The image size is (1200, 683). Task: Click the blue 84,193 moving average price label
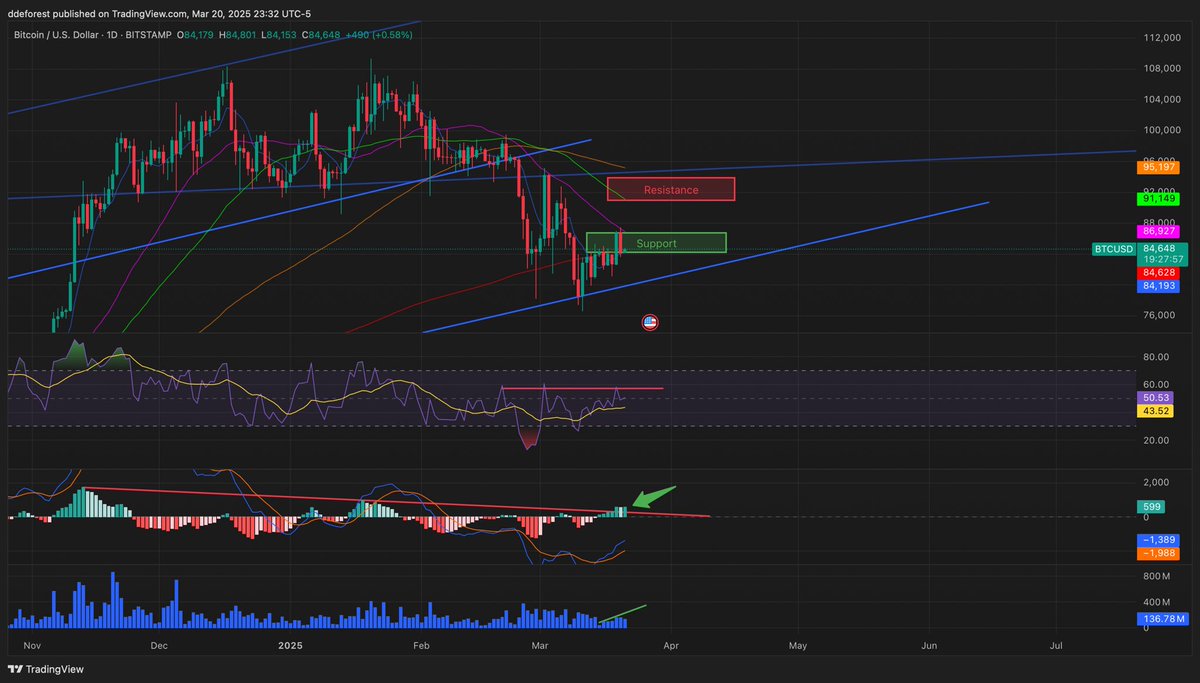[x=1158, y=287]
